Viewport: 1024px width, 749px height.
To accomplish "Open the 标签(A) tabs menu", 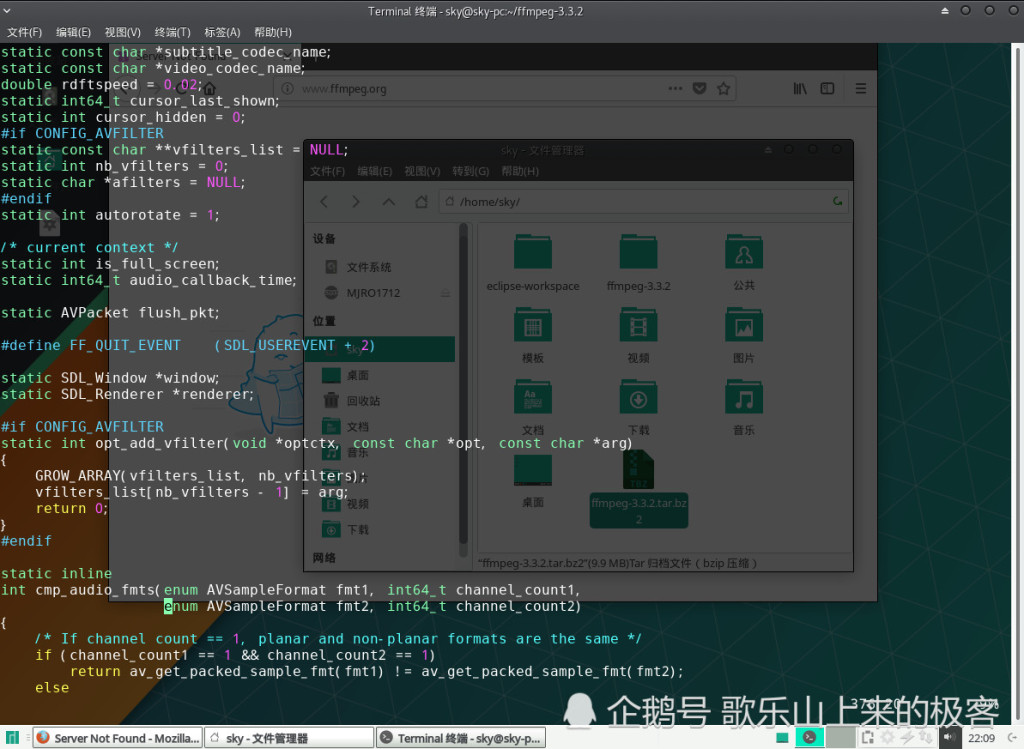I will (x=222, y=32).
